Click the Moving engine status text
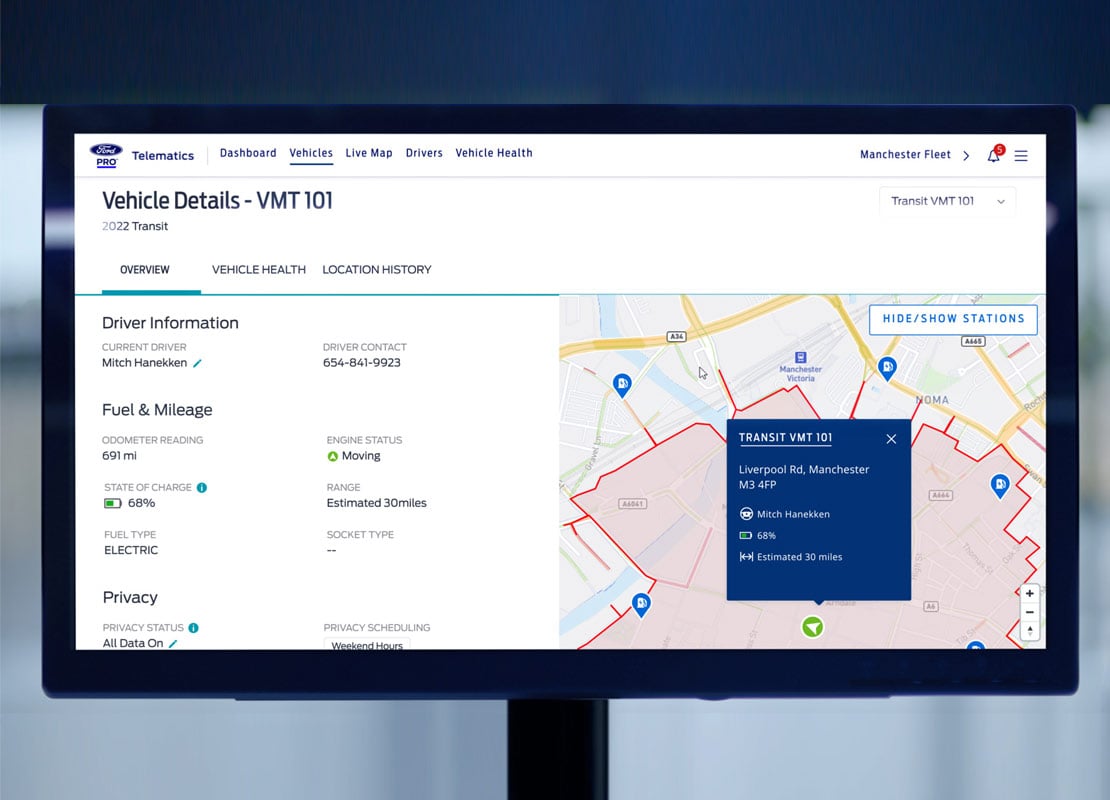Image resolution: width=1110 pixels, height=800 pixels. pyautogui.click(x=361, y=456)
